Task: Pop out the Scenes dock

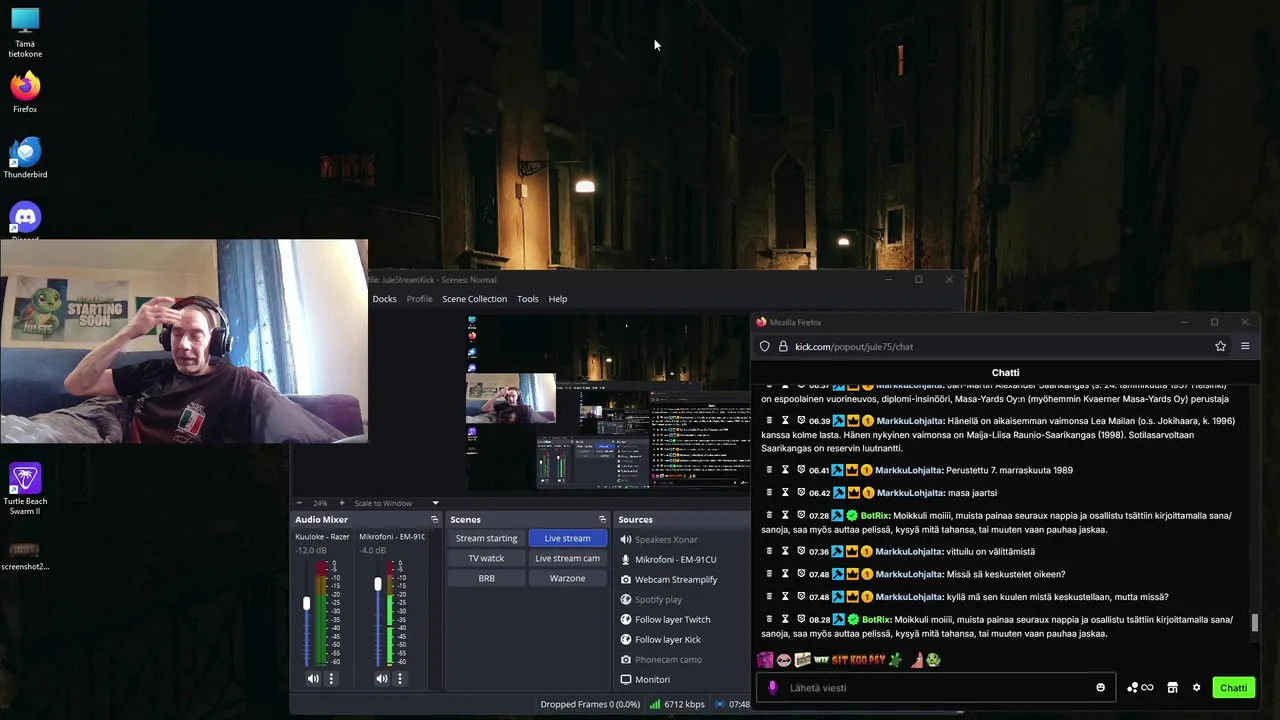Action: click(x=602, y=519)
